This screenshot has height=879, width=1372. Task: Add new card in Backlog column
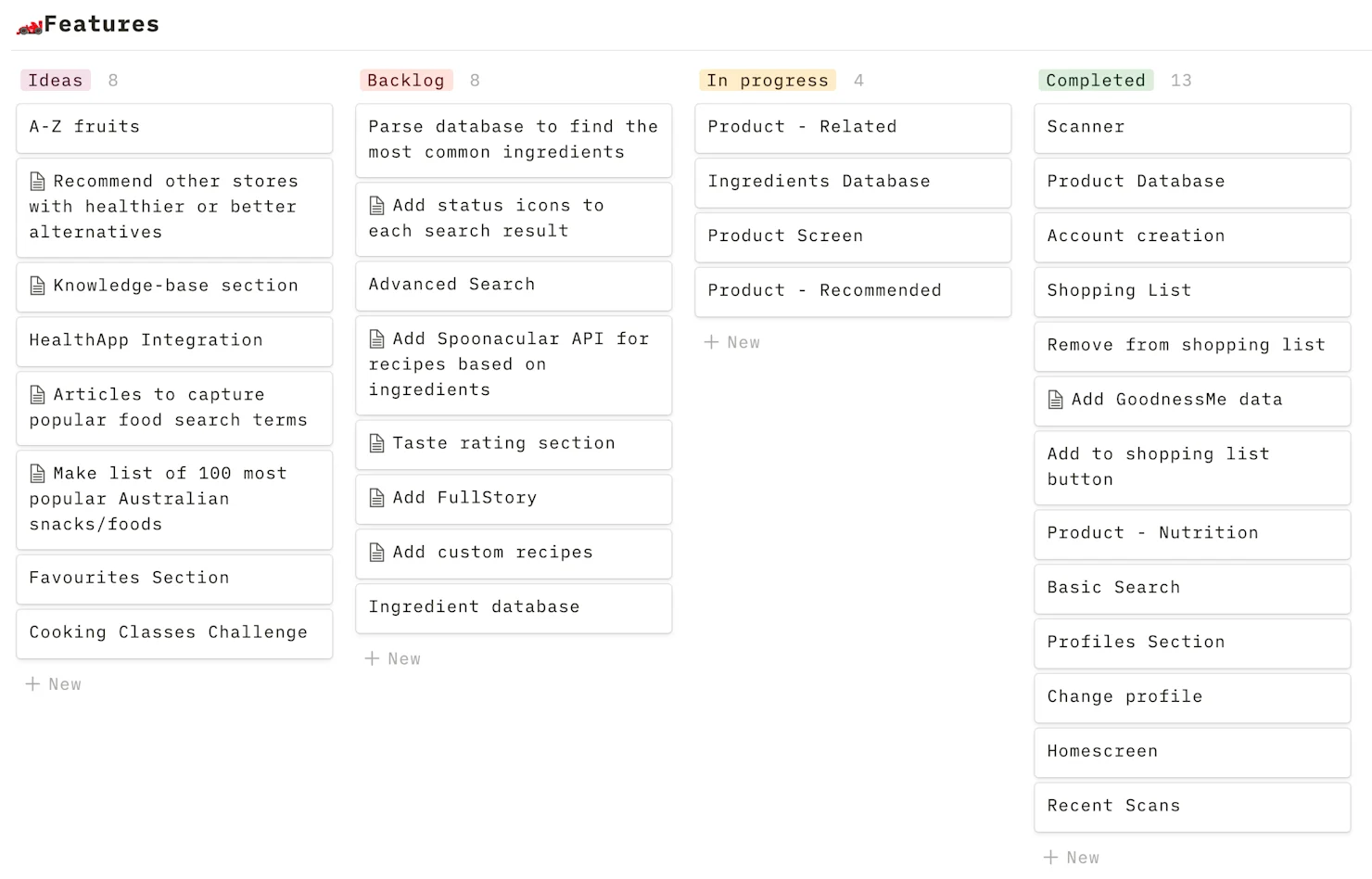click(393, 658)
